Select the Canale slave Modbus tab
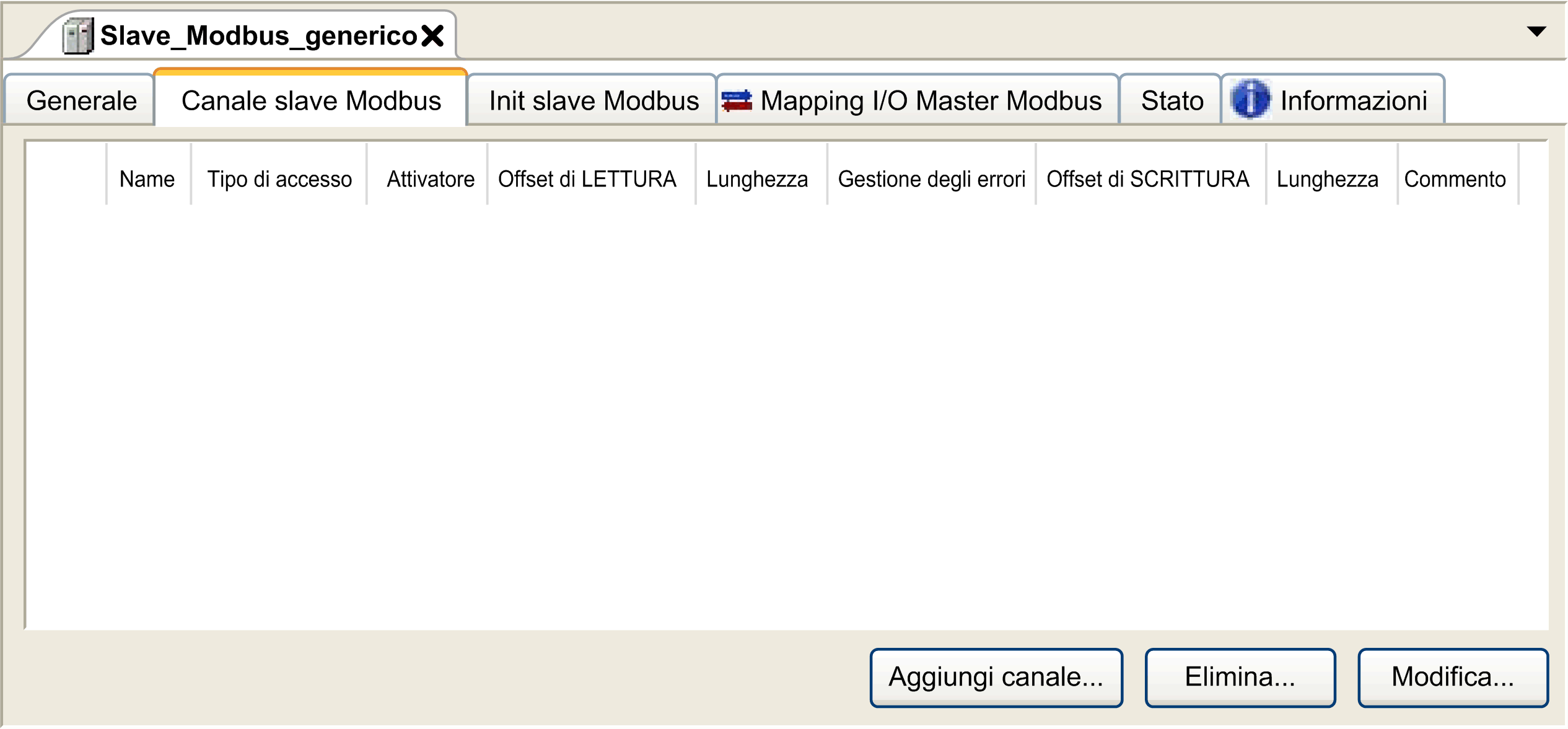This screenshot has height=729, width=1568. 310,99
